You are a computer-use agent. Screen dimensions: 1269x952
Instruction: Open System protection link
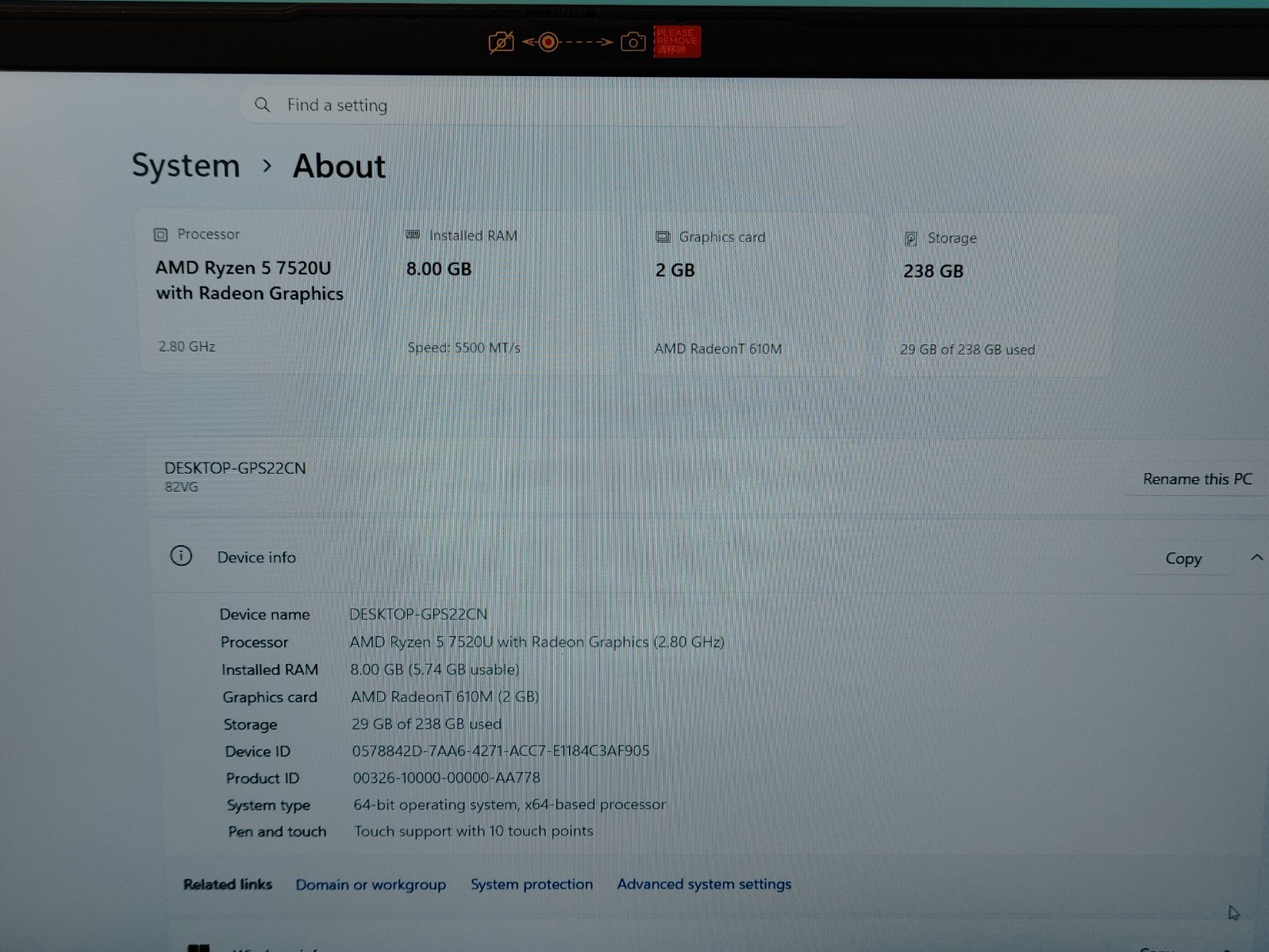(x=532, y=885)
